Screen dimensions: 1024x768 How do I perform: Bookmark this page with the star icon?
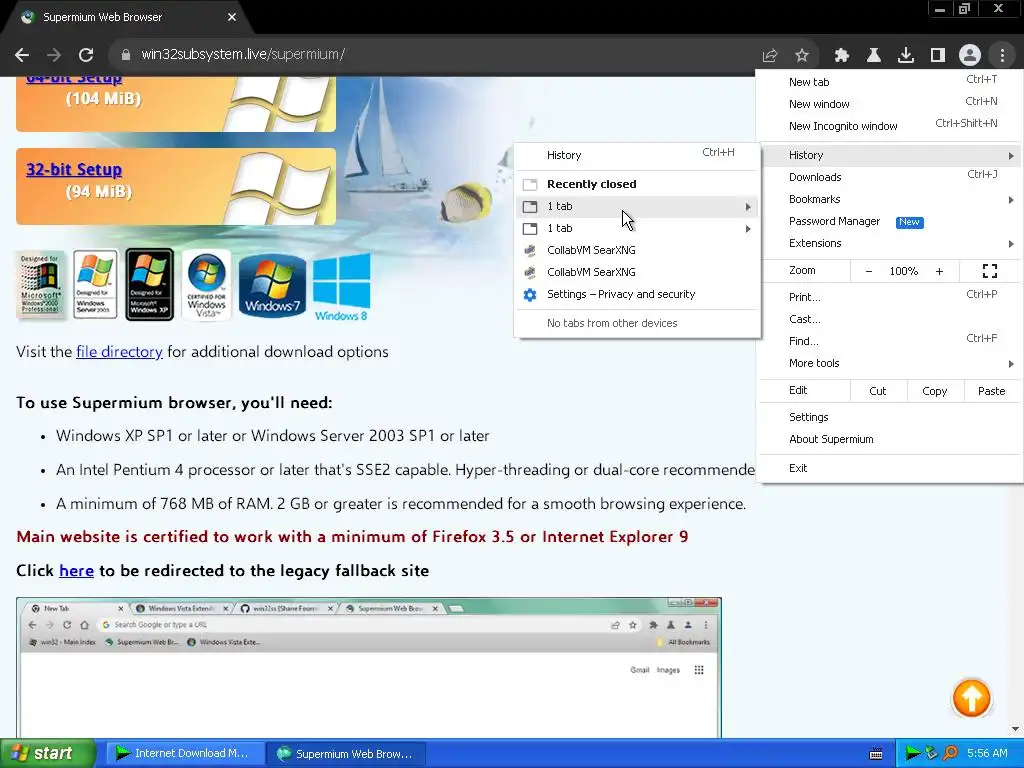coord(802,56)
